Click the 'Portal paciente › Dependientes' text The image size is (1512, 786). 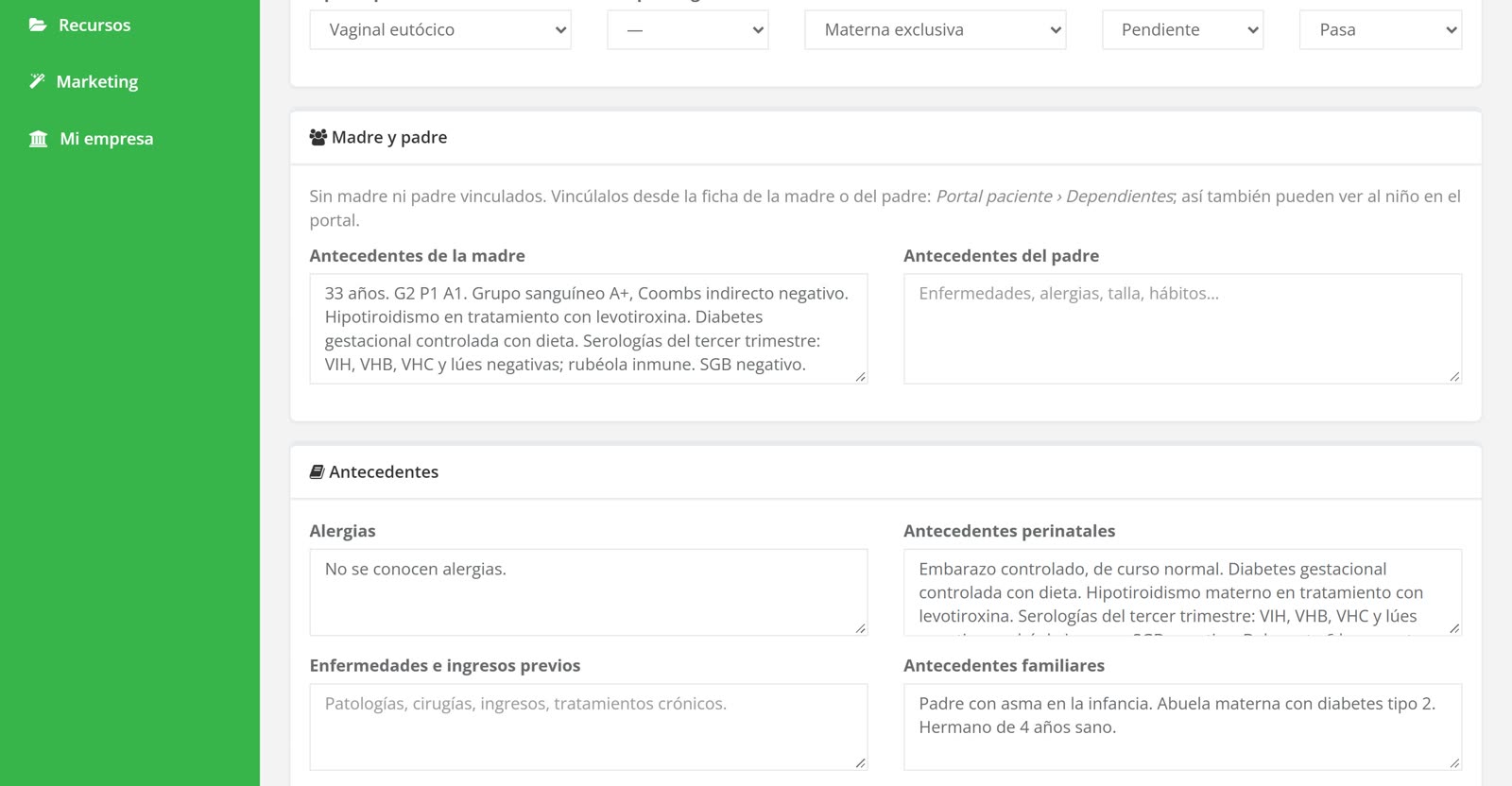1055,196
